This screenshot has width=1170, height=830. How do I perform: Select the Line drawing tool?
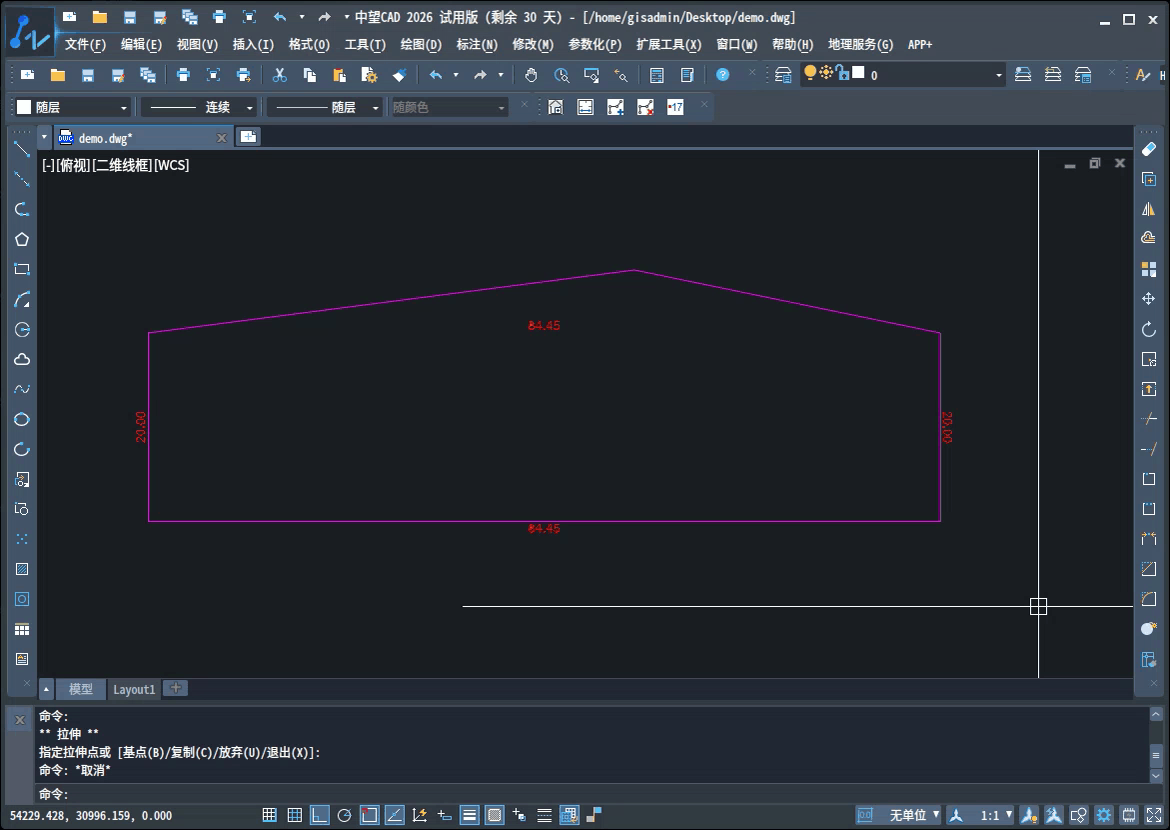point(22,149)
